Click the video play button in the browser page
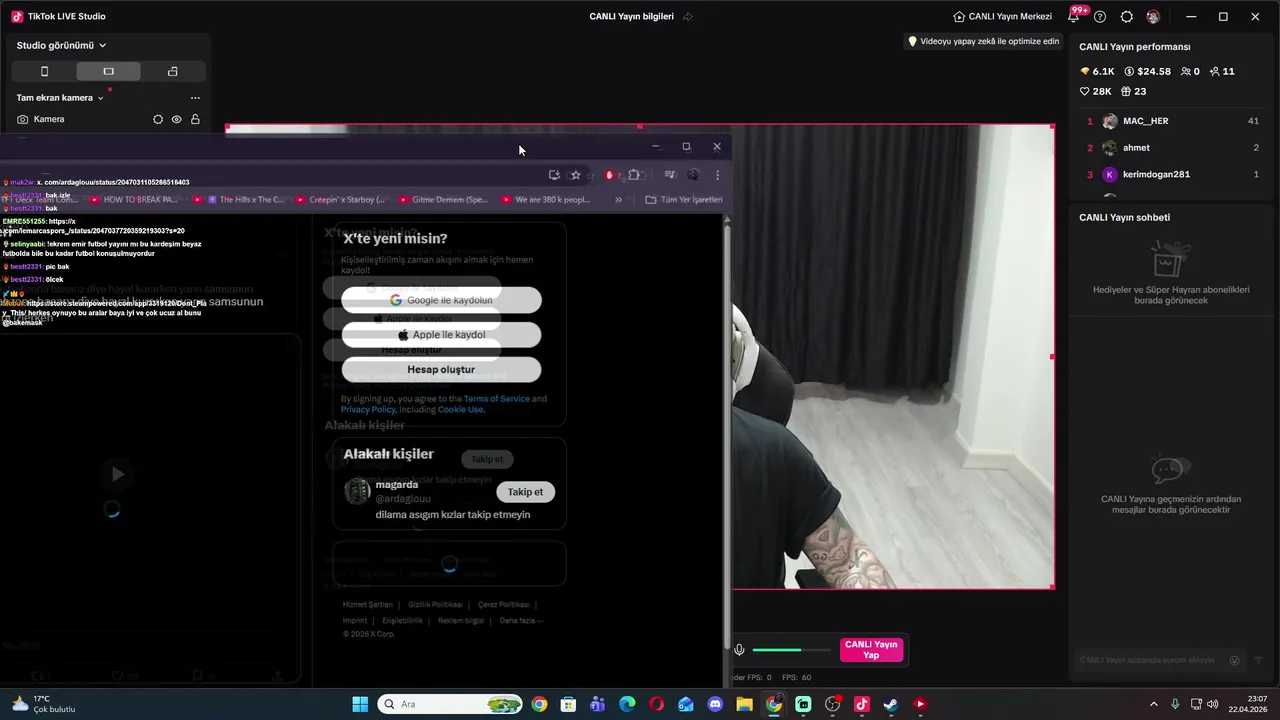Viewport: 1280px width, 720px height. coord(117,474)
